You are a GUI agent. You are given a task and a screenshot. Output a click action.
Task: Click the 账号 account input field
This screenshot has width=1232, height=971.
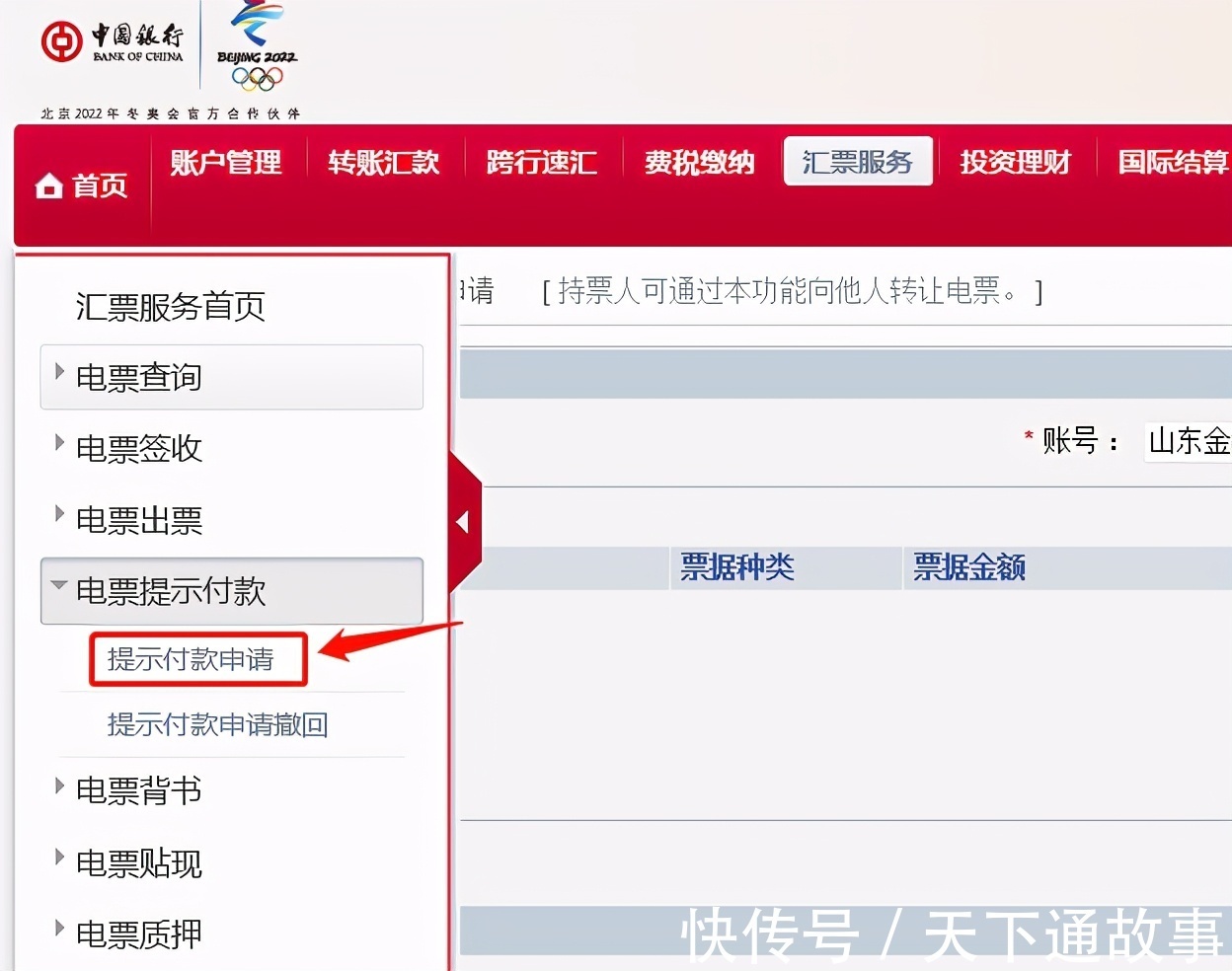pos(1190,442)
